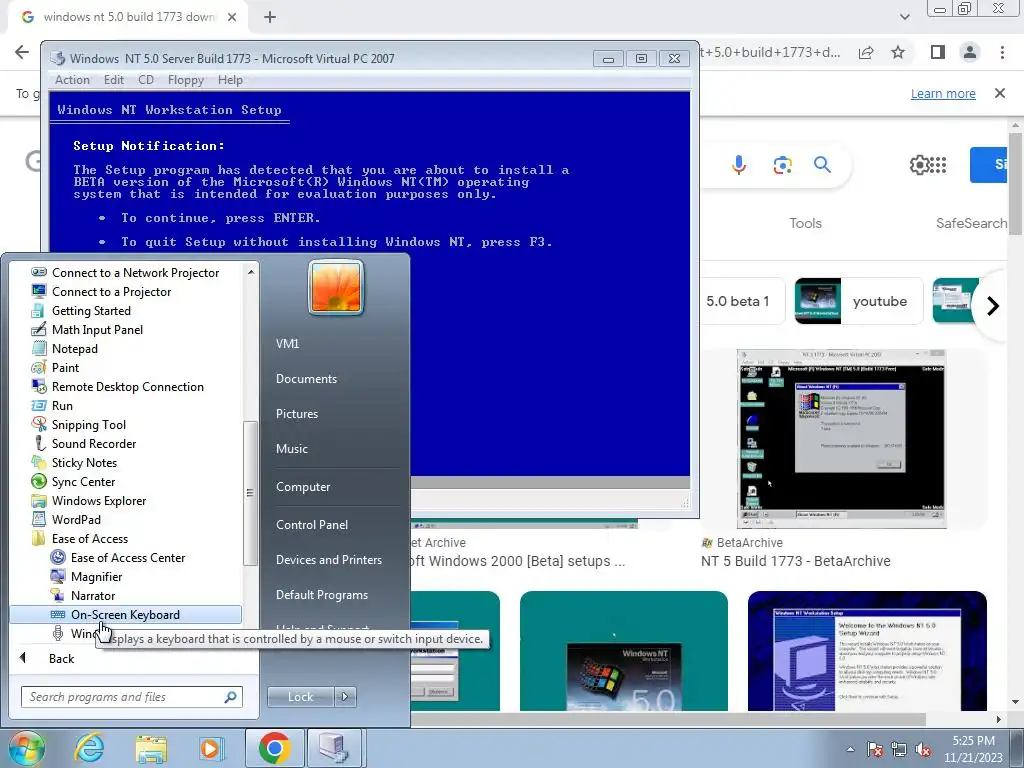
Task: Go back in Chrome
Action: point(22,52)
